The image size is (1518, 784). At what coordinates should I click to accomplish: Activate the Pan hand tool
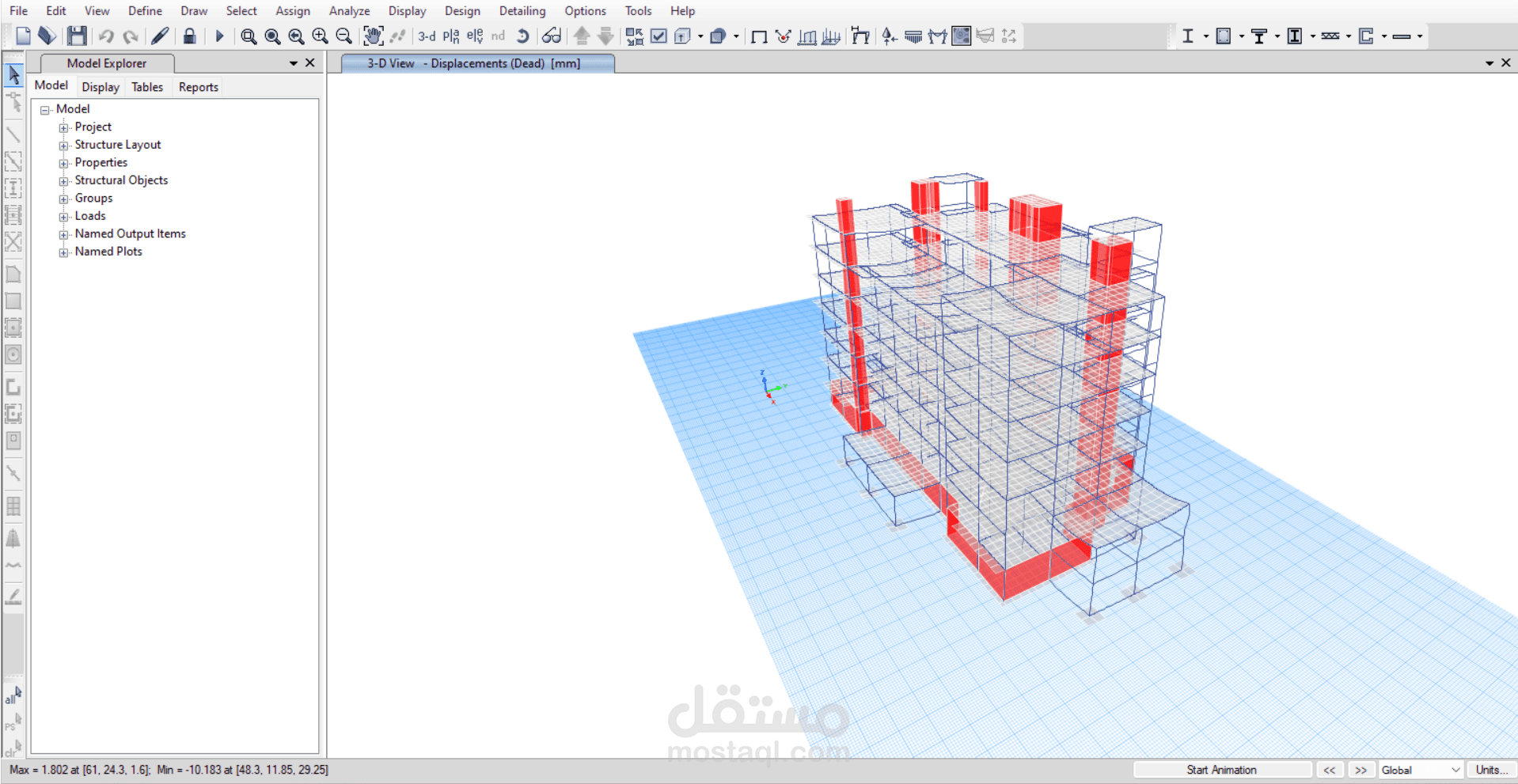pyautogui.click(x=373, y=36)
